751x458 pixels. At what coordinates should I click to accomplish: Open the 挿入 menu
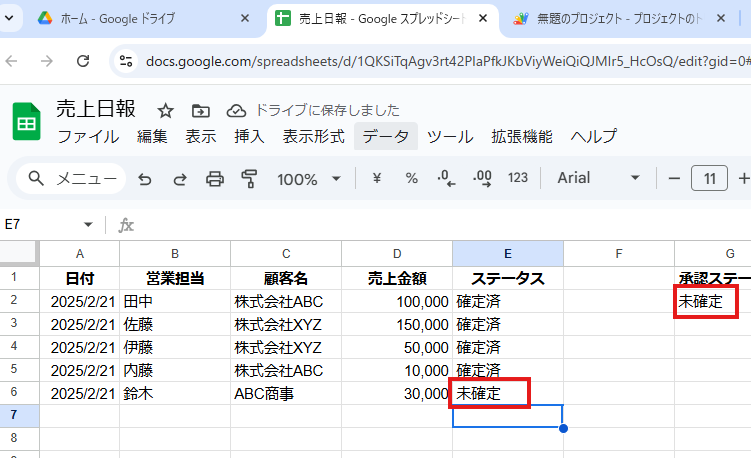249,137
